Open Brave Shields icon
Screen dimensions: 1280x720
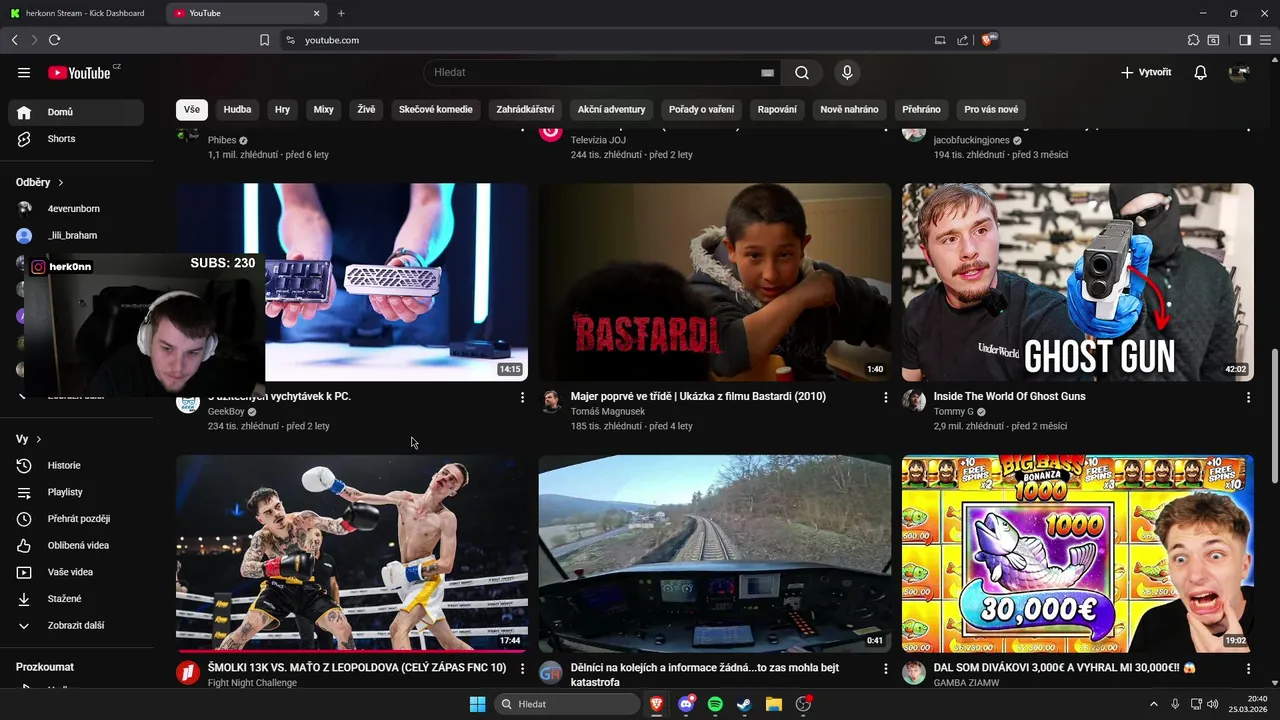point(989,40)
